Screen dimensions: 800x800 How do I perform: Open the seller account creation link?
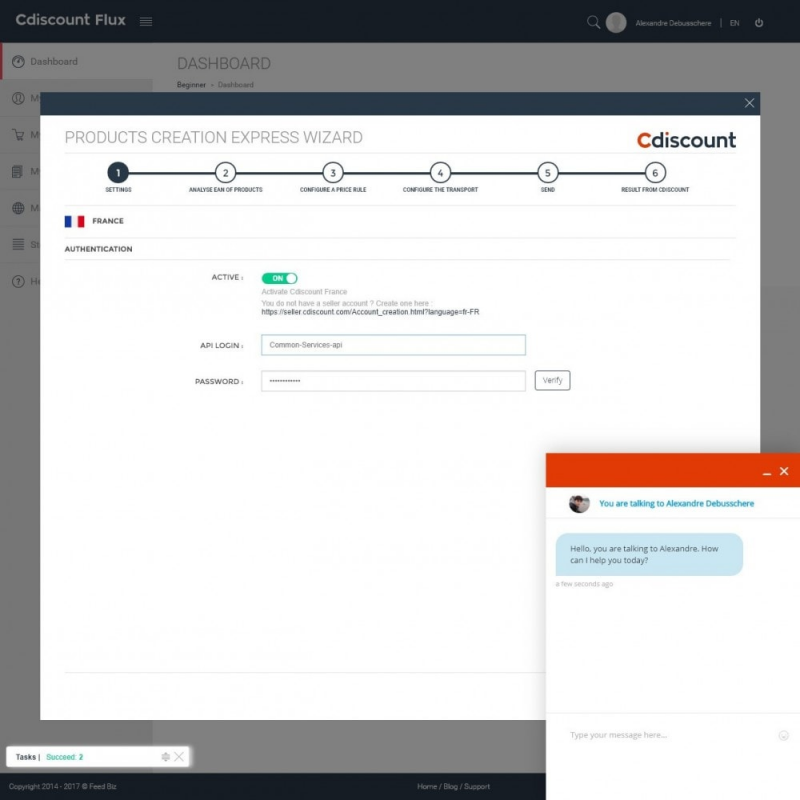pos(370,312)
